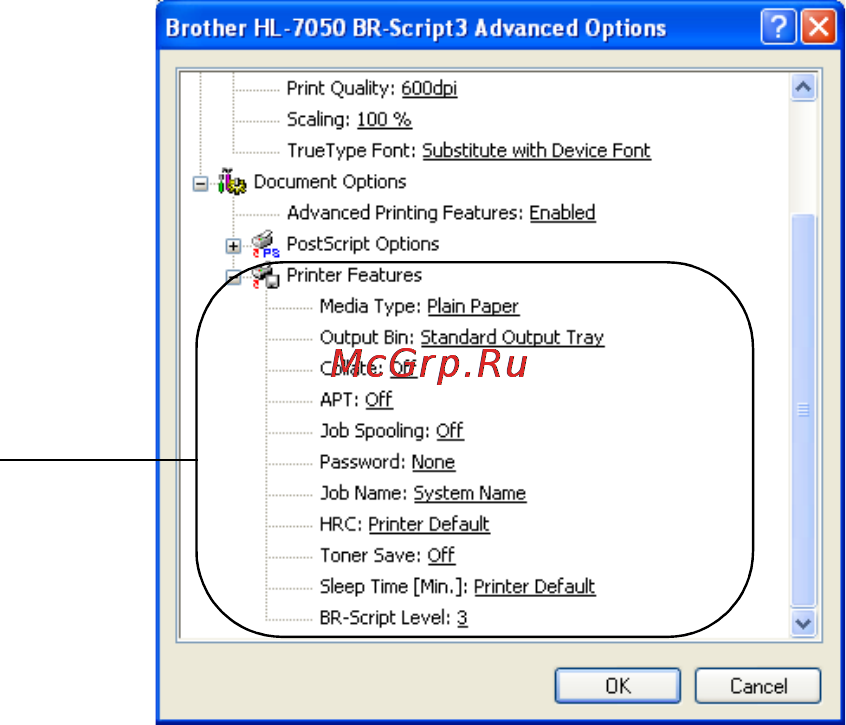Confirm settings with the OK button

[x=618, y=686]
